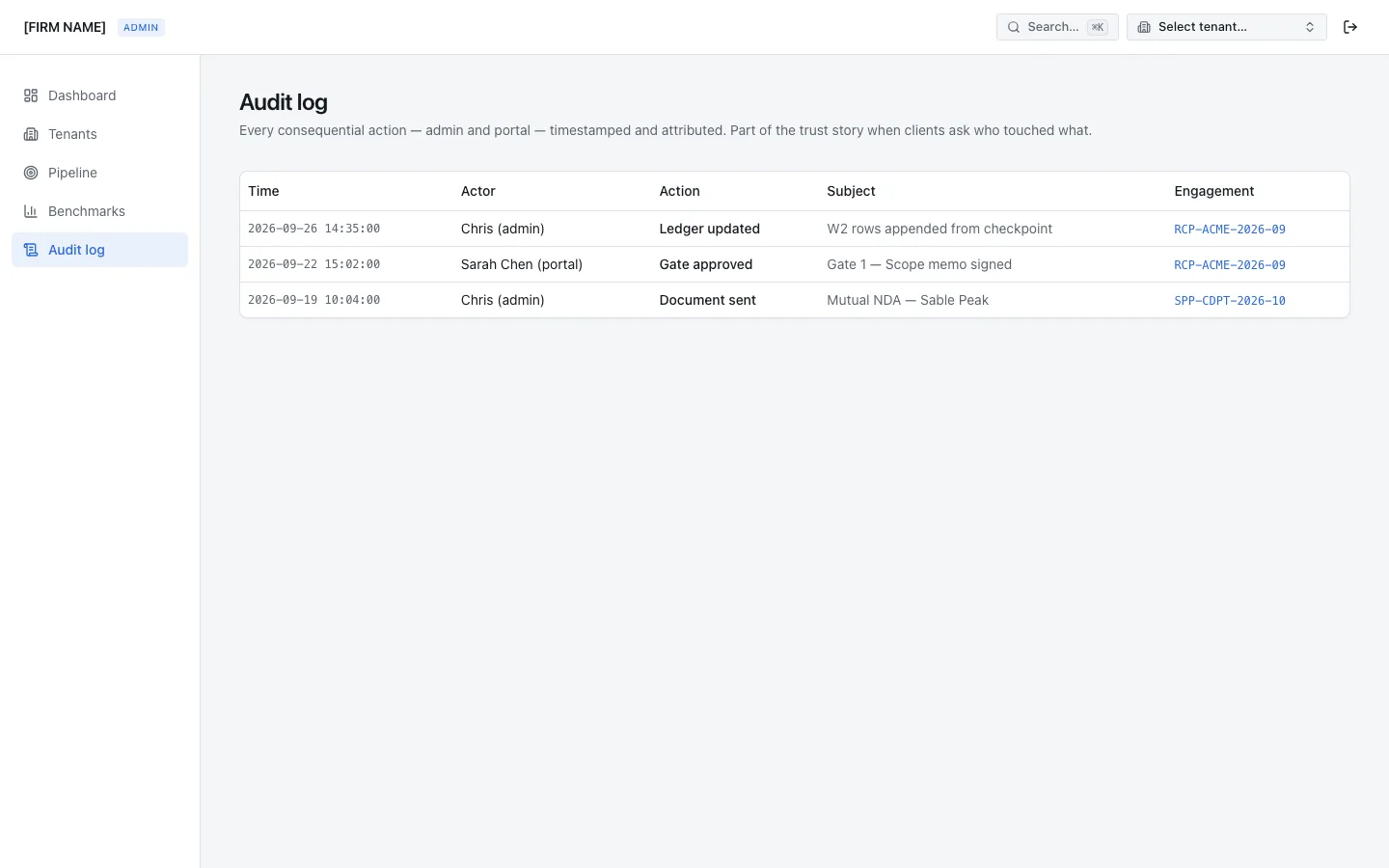Click actor Sarah Chen (portal)

pyautogui.click(x=522, y=264)
